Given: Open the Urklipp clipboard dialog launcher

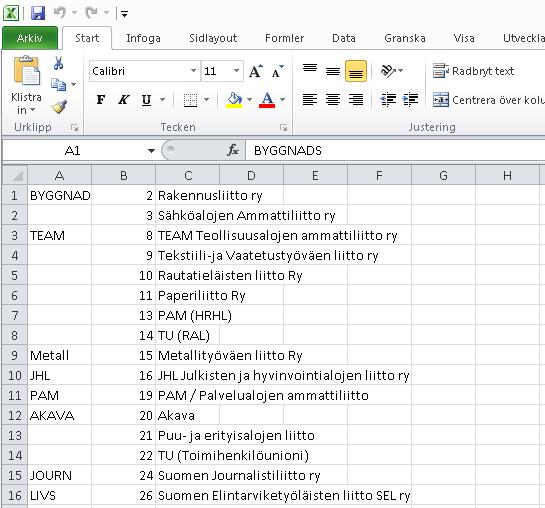Looking at the screenshot, I should click(x=74, y=128).
